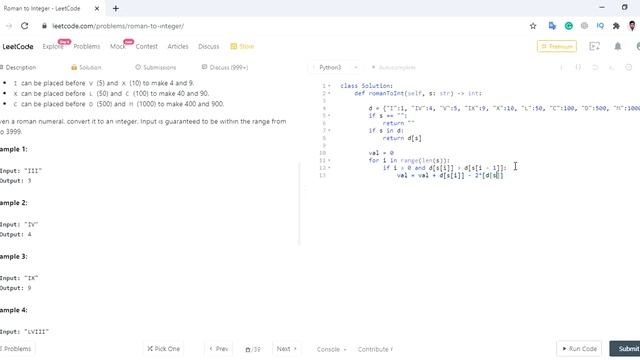Collapse the class Solution fold arrow
Image resolution: width=640 pixels, height=360 pixels.
pos(329,86)
